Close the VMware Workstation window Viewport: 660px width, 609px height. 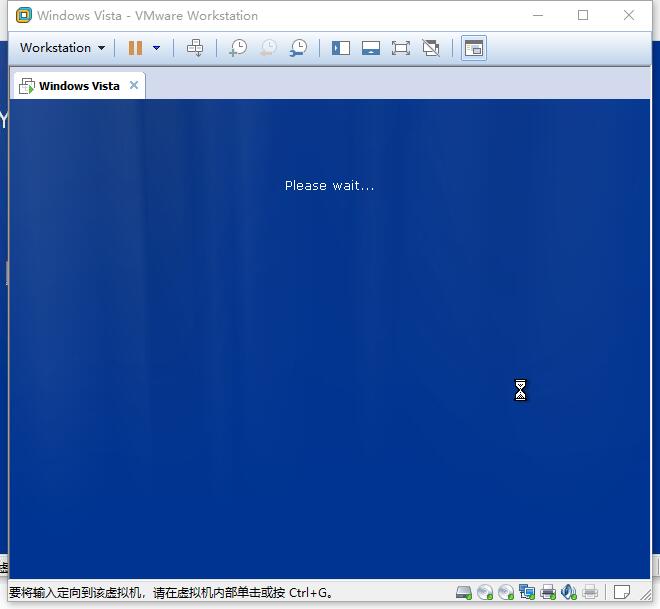[629, 16]
